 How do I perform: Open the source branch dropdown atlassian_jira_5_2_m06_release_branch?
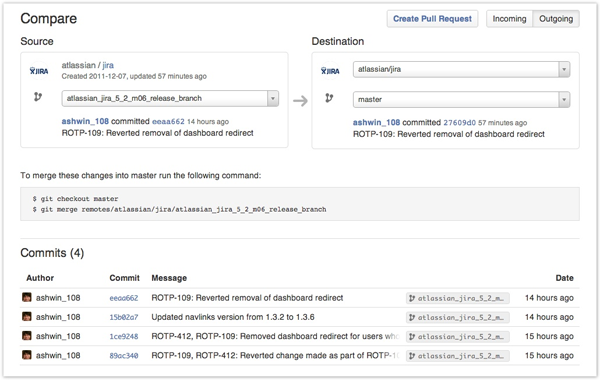[170, 98]
